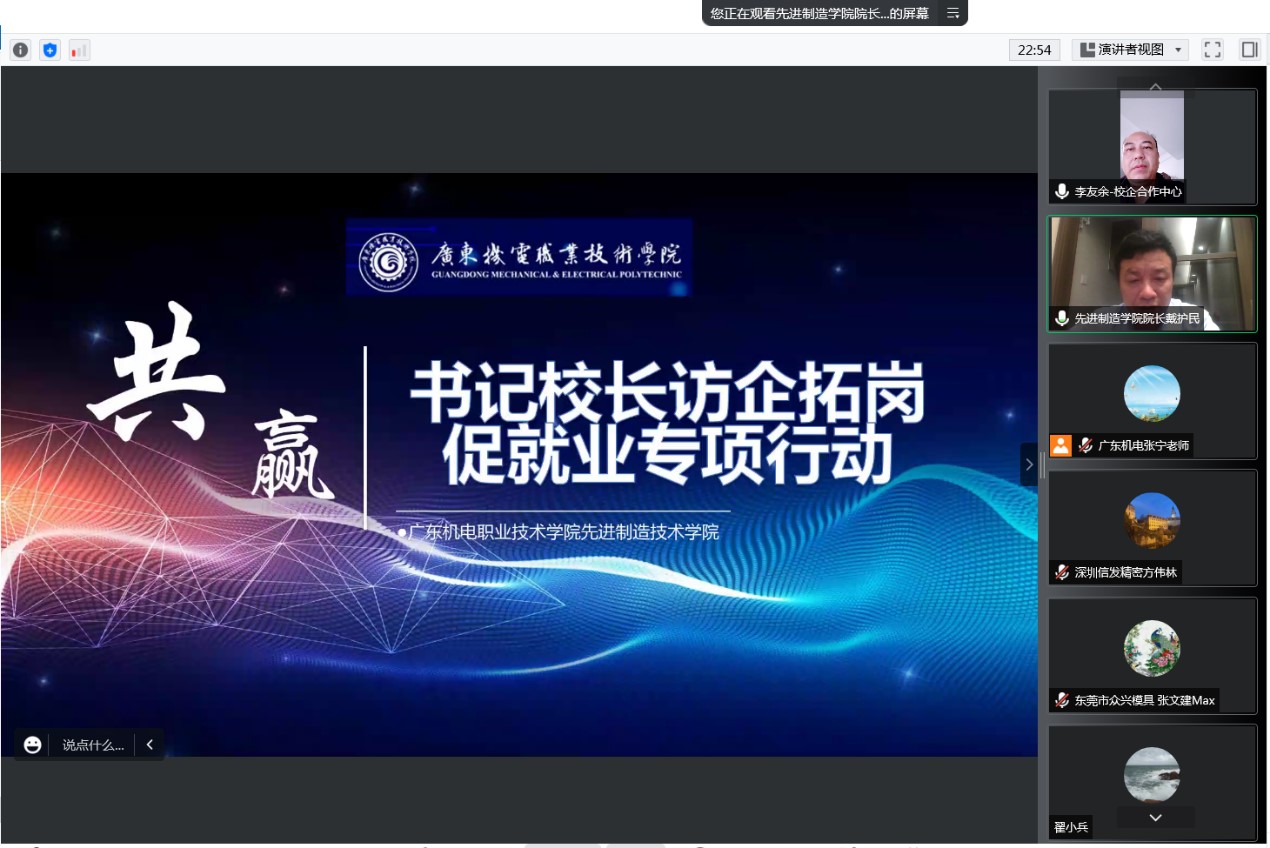Check the network signal bars icon
The image size is (1270, 848).
(x=79, y=50)
